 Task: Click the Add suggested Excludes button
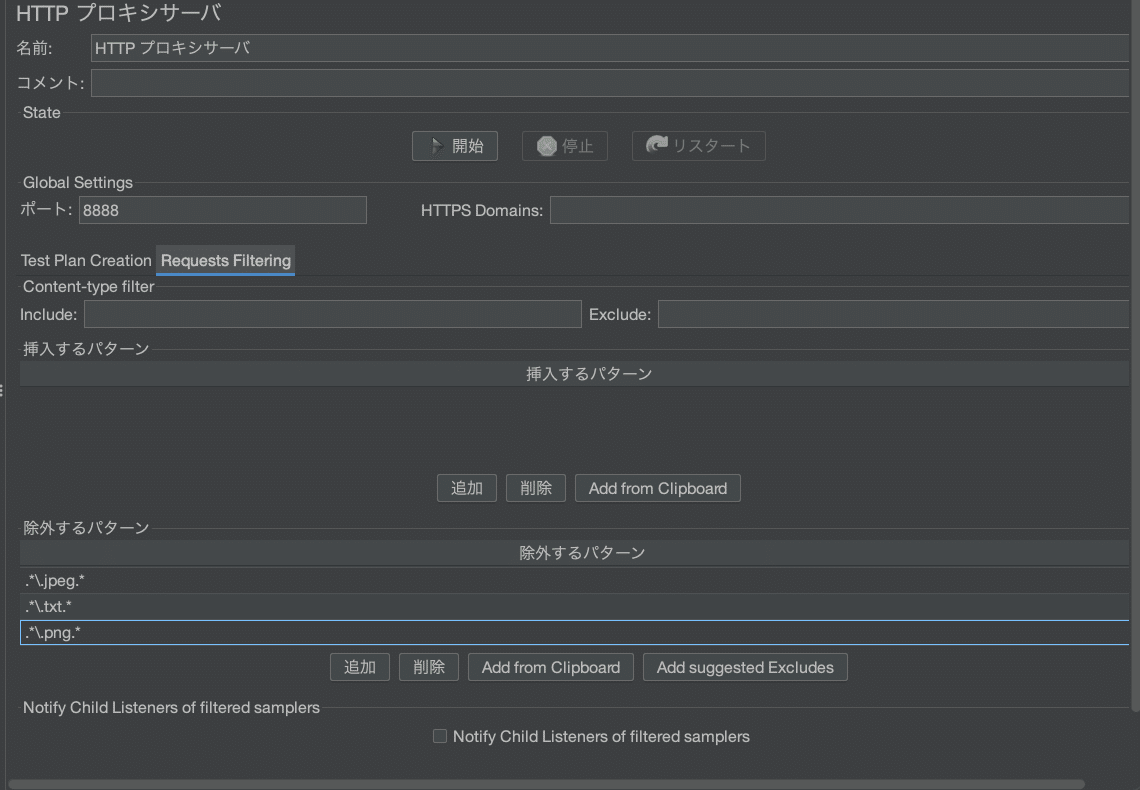(745, 666)
